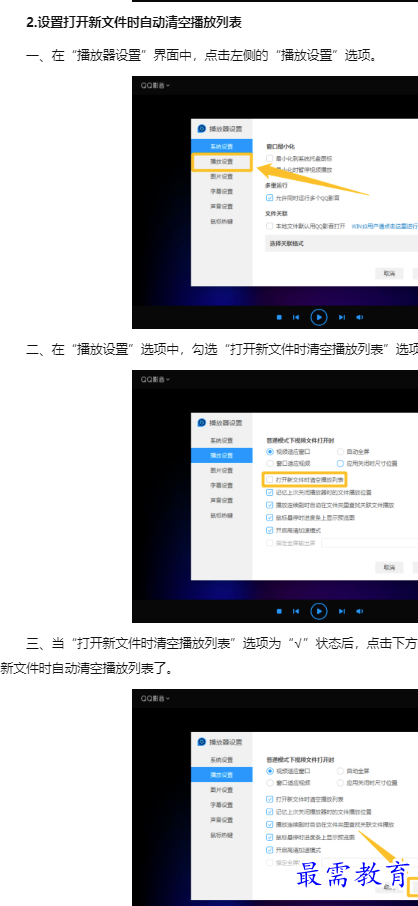
Task: Select 声音设置 tab in the third image
Action: pos(221,820)
